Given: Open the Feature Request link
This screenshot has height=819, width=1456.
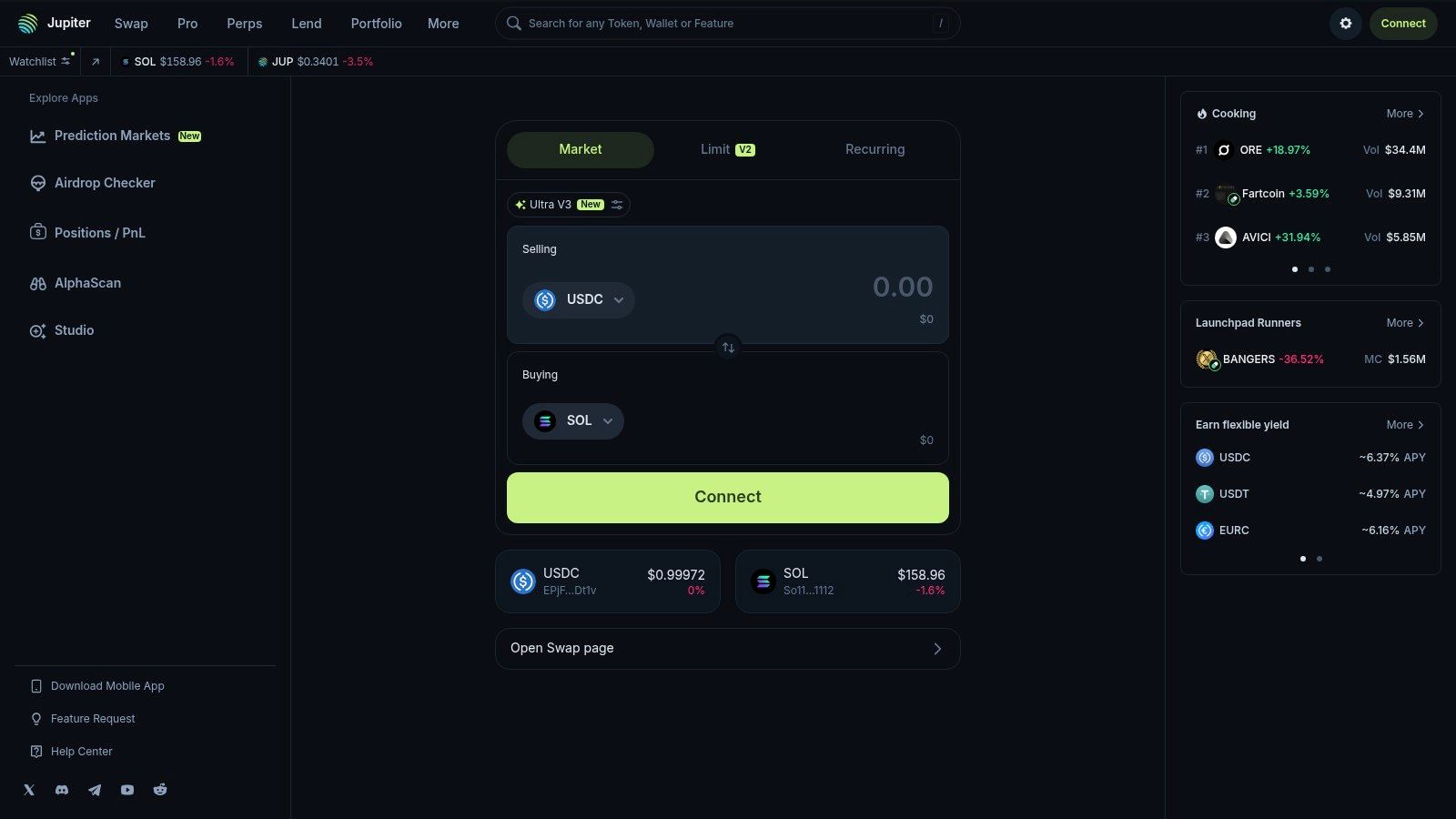Looking at the screenshot, I should (83, 719).
